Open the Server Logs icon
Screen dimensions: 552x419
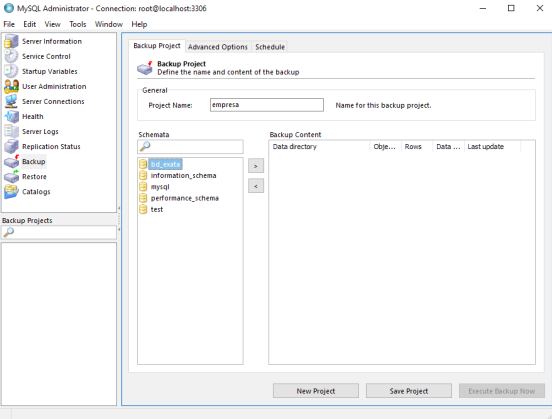pos(11,131)
